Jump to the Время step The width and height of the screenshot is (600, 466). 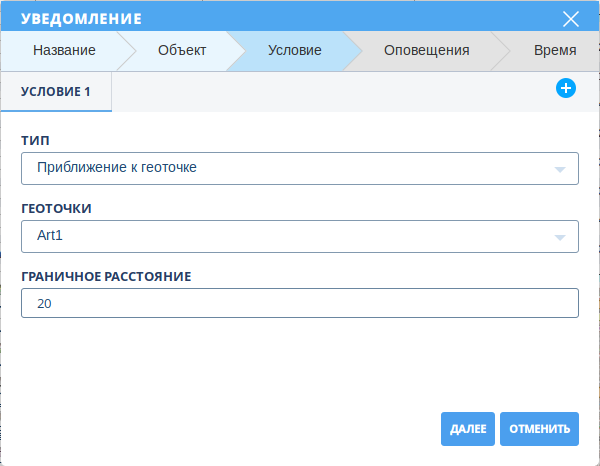(x=554, y=50)
